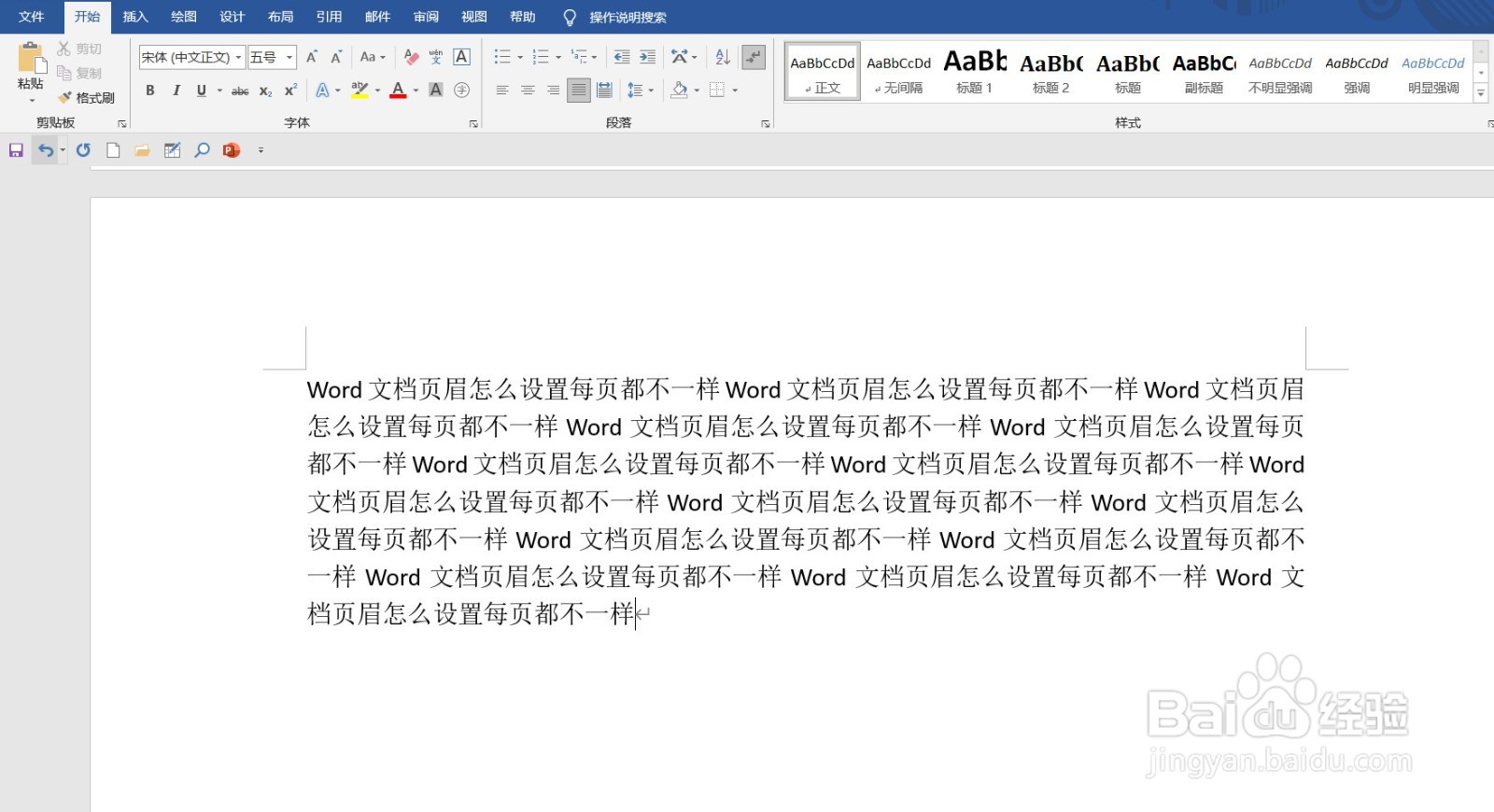Click the Format Painter (格式刷) button
Screen dimensions: 1494x812
[86, 98]
